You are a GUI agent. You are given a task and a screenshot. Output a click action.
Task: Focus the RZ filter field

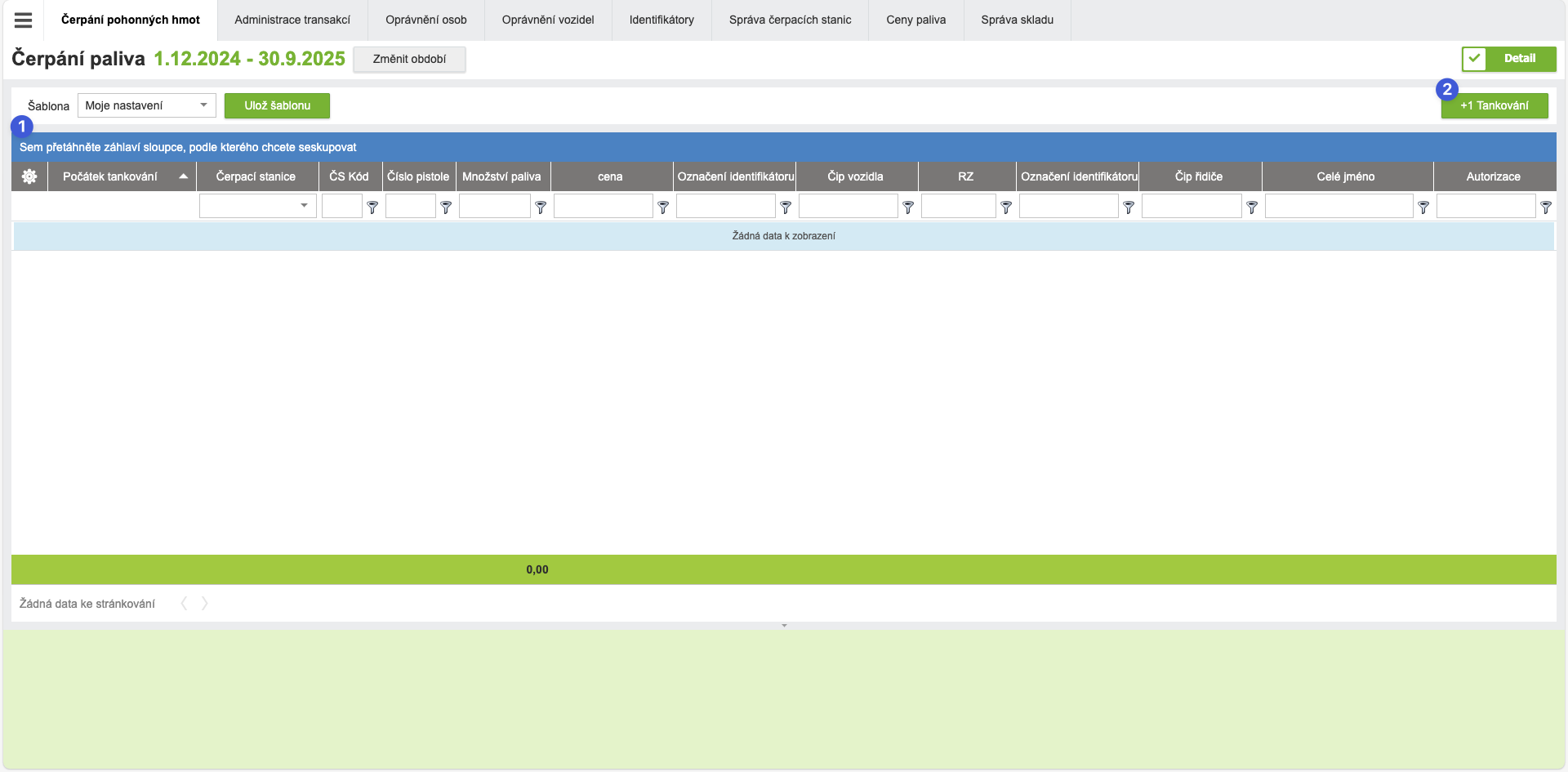coord(959,206)
